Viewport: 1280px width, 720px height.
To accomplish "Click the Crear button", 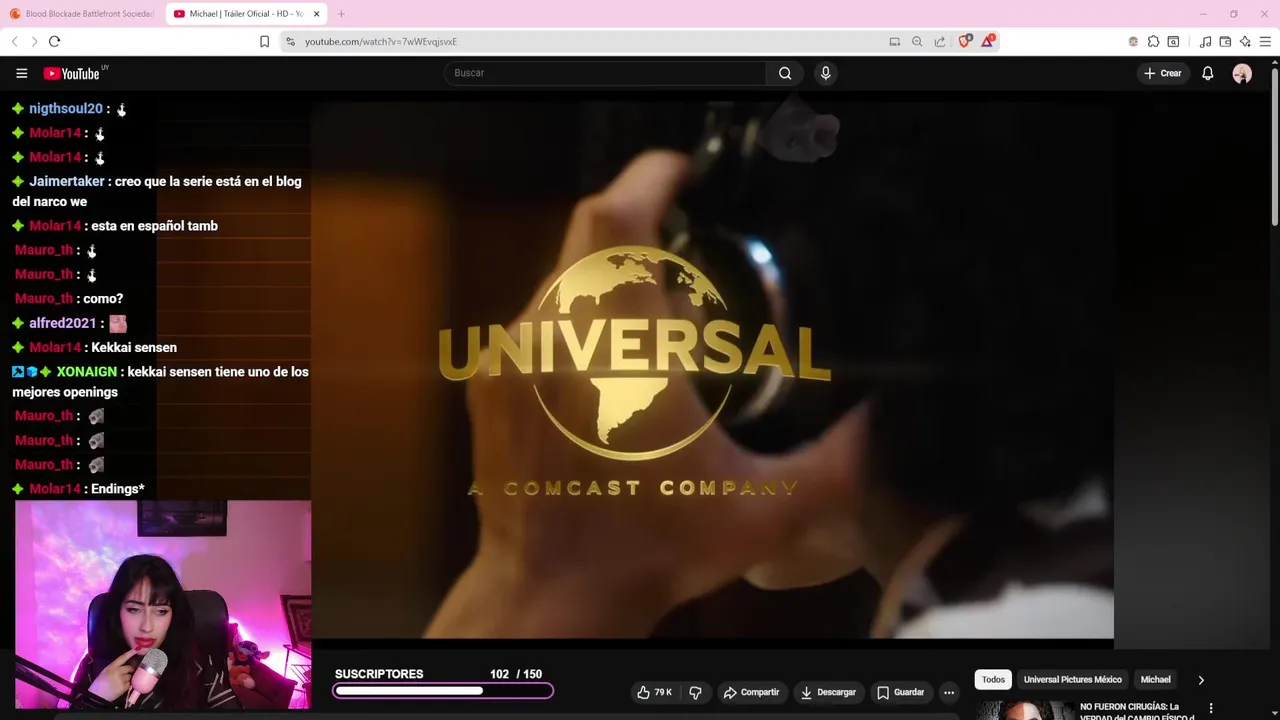I will click(1163, 73).
